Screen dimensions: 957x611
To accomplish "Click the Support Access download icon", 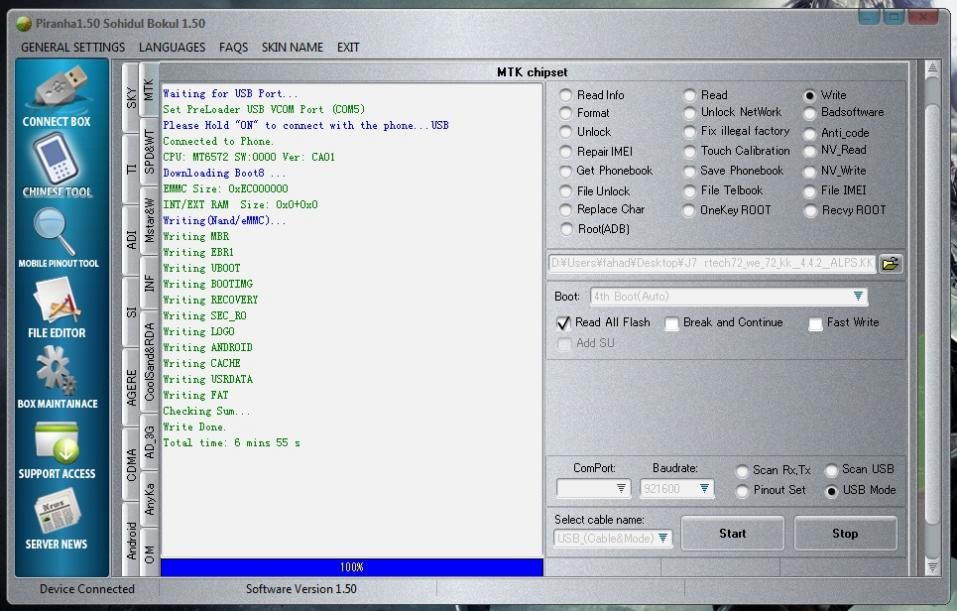I will [x=57, y=444].
